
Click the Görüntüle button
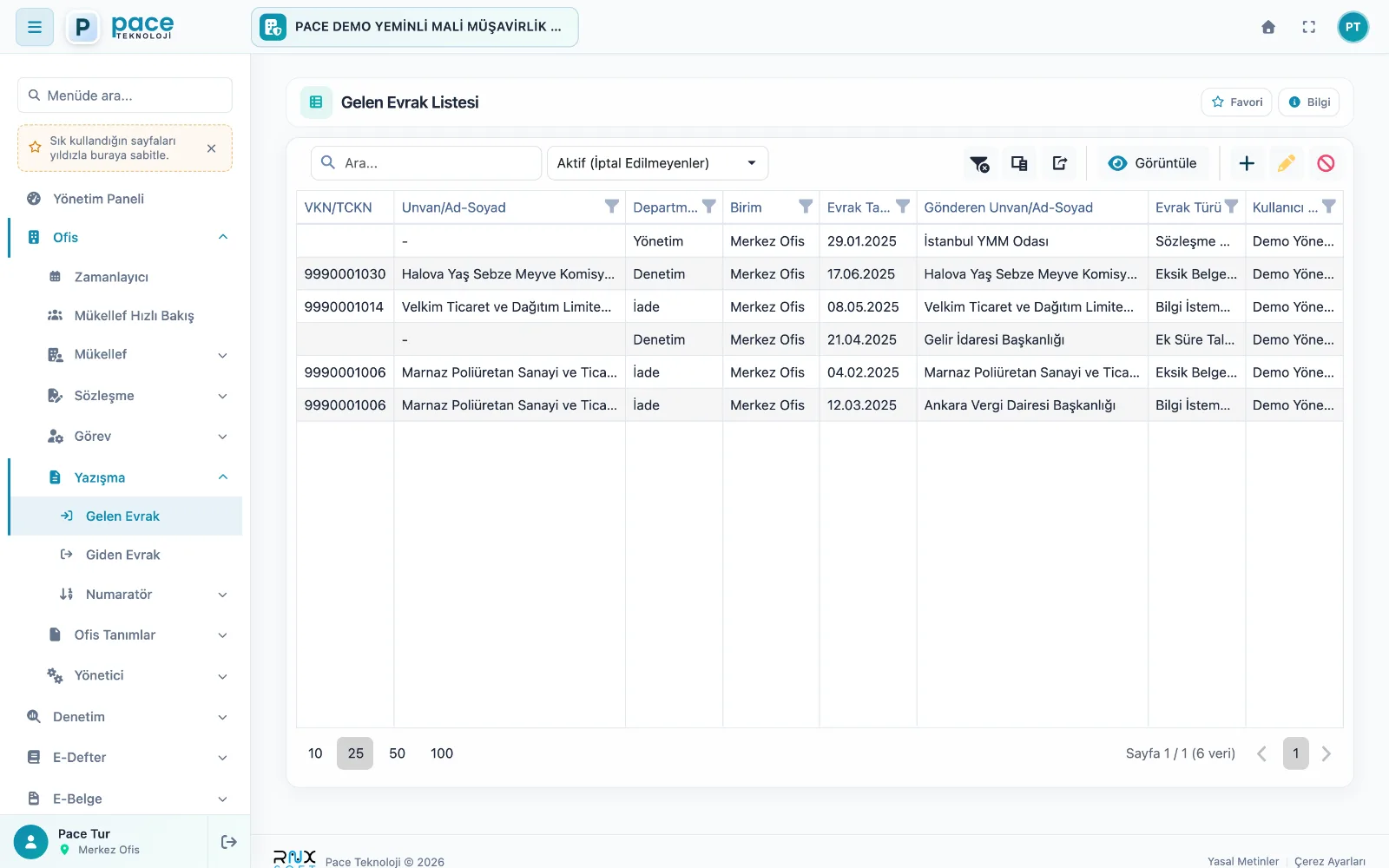point(1153,163)
